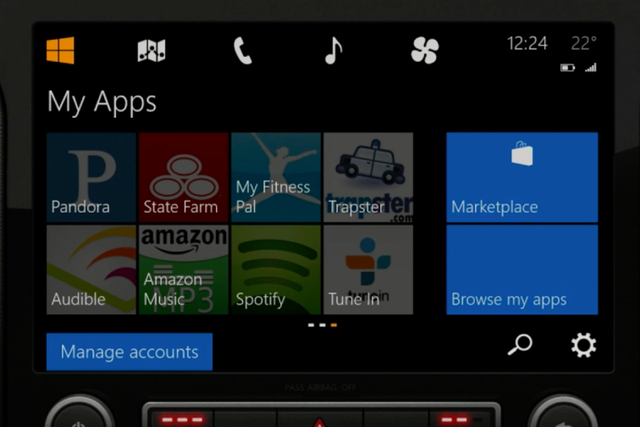Image resolution: width=640 pixels, height=427 pixels.
Task: Open the Trapster app tile
Action: coord(368,177)
